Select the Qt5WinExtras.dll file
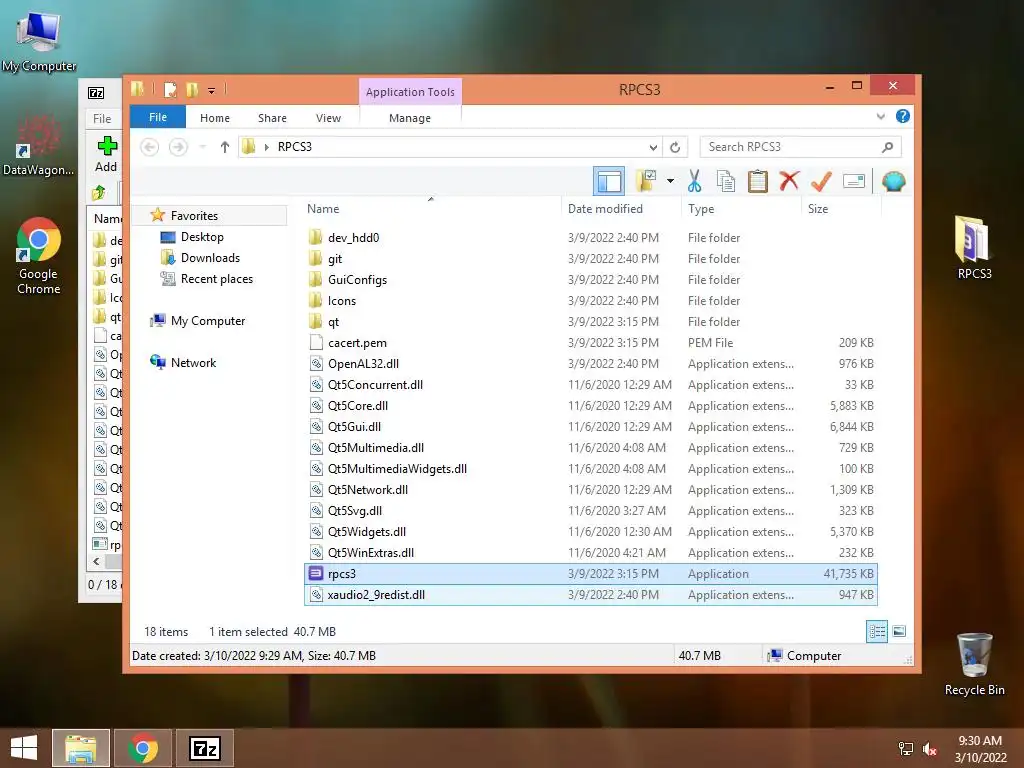This screenshot has height=768, width=1024. tap(591, 552)
